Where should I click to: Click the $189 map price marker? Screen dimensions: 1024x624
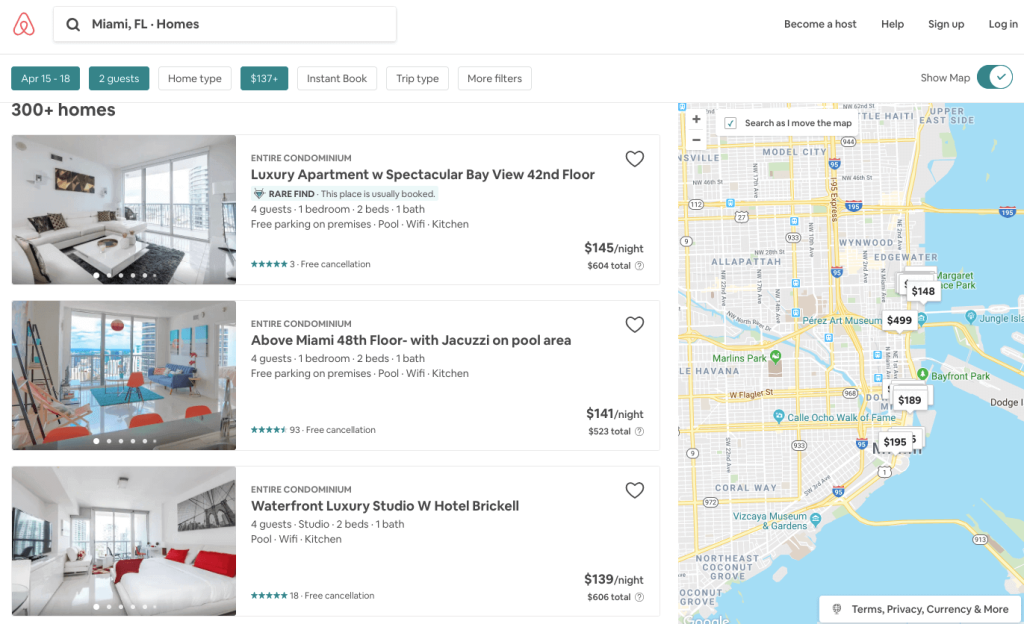[909, 400]
